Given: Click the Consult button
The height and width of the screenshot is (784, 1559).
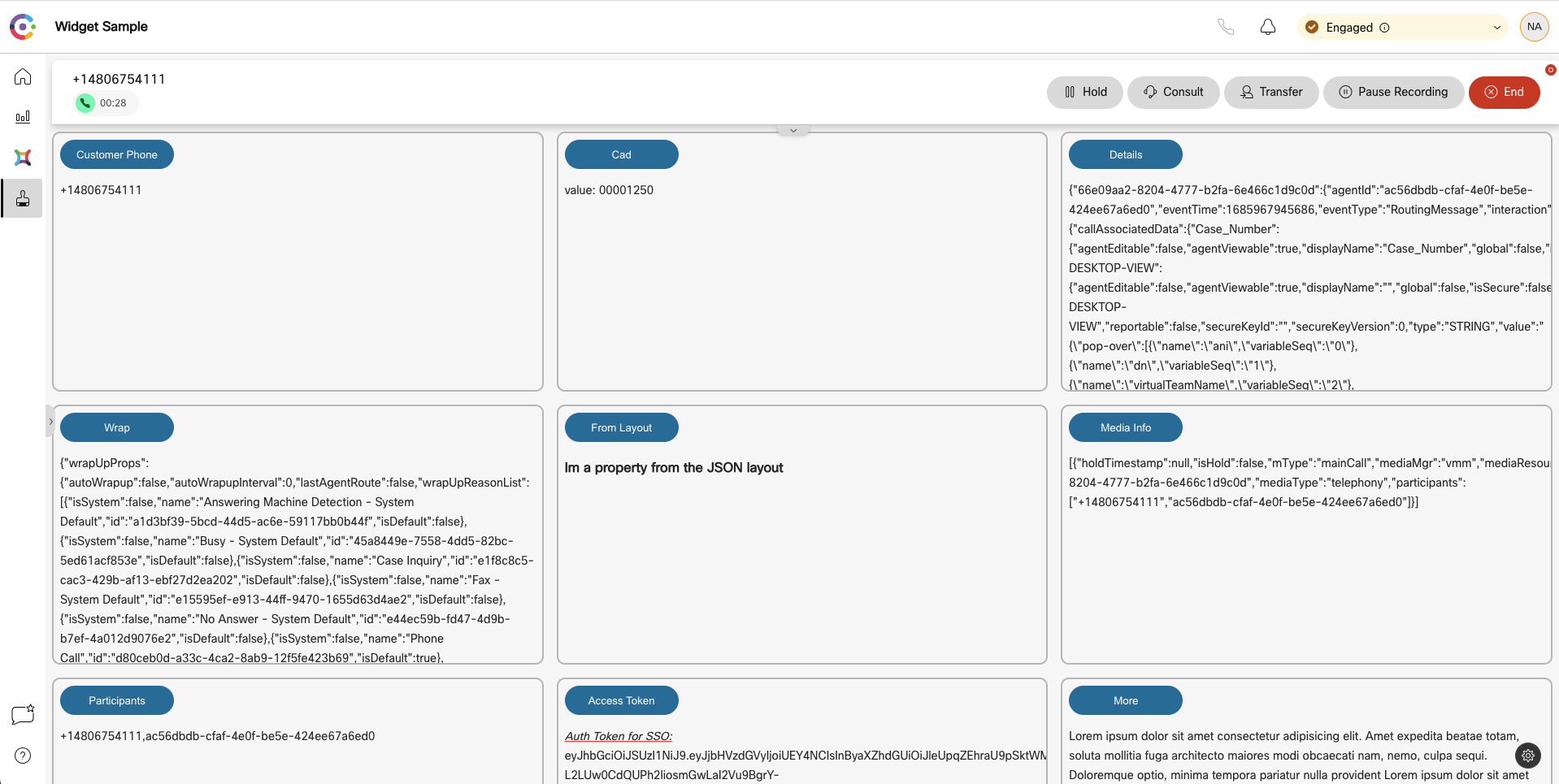Looking at the screenshot, I should coord(1173,93).
